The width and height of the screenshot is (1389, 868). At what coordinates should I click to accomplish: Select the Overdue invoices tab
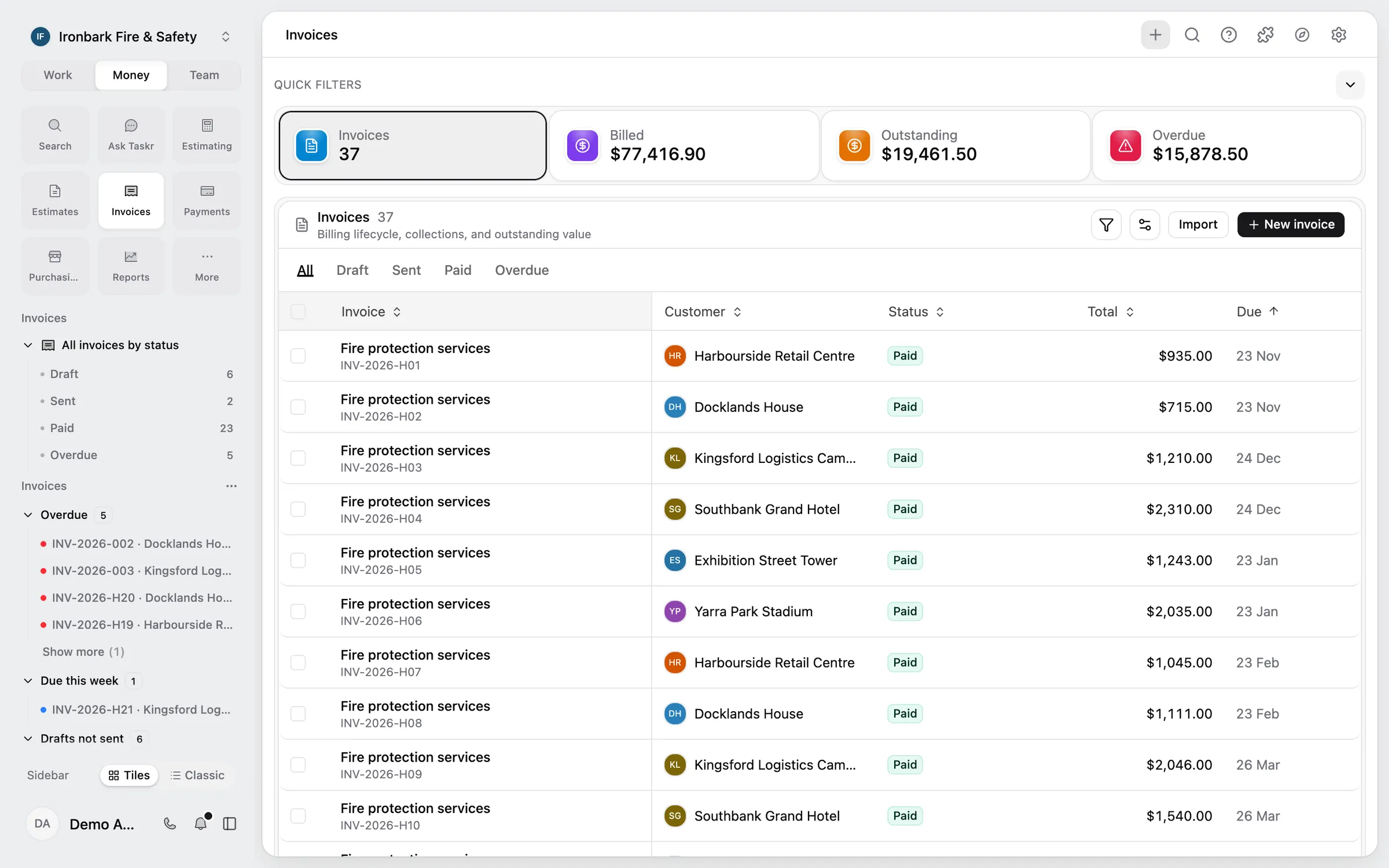[521, 270]
